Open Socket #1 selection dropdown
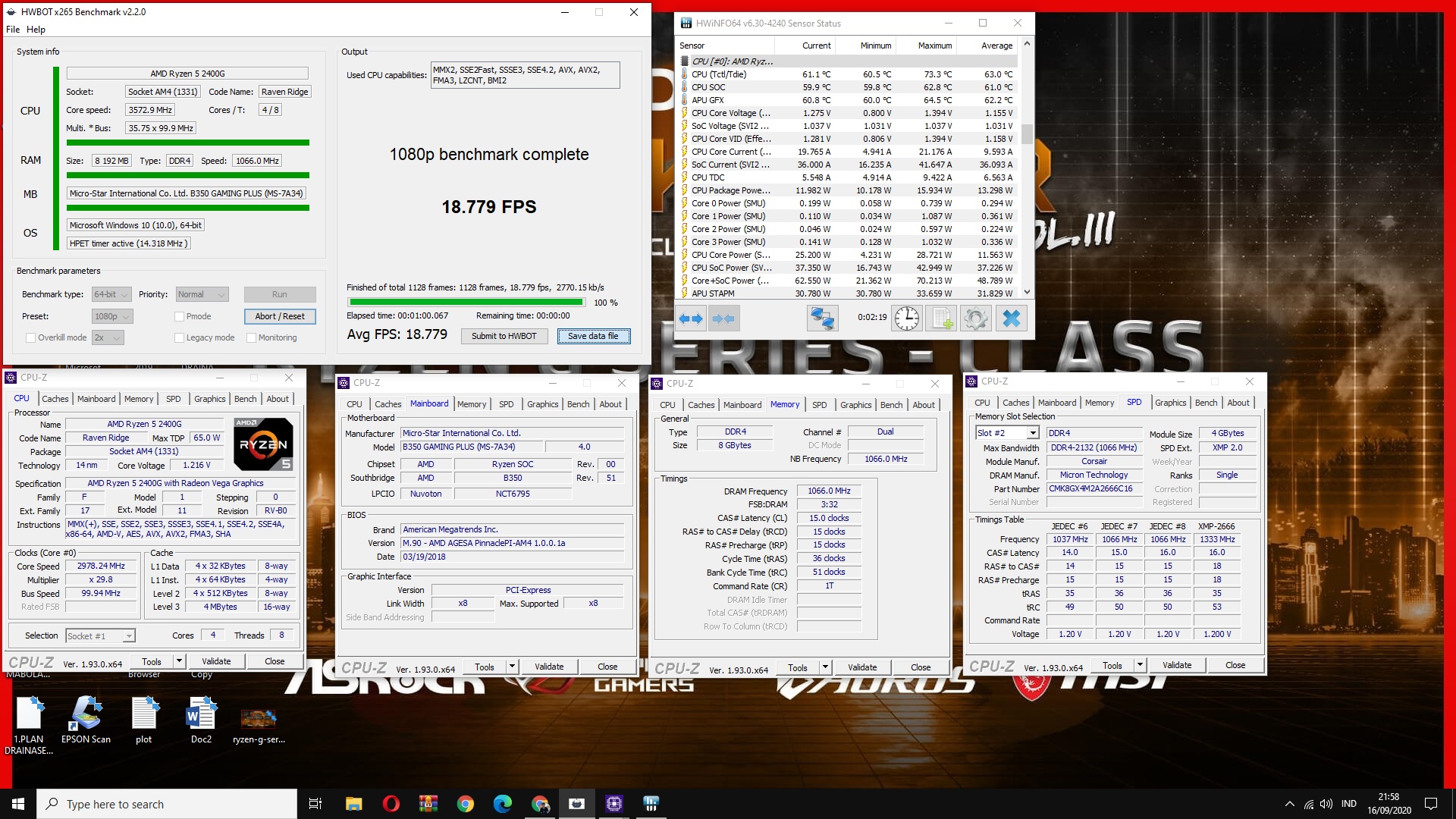Image resolution: width=1456 pixels, height=819 pixels. 100,636
